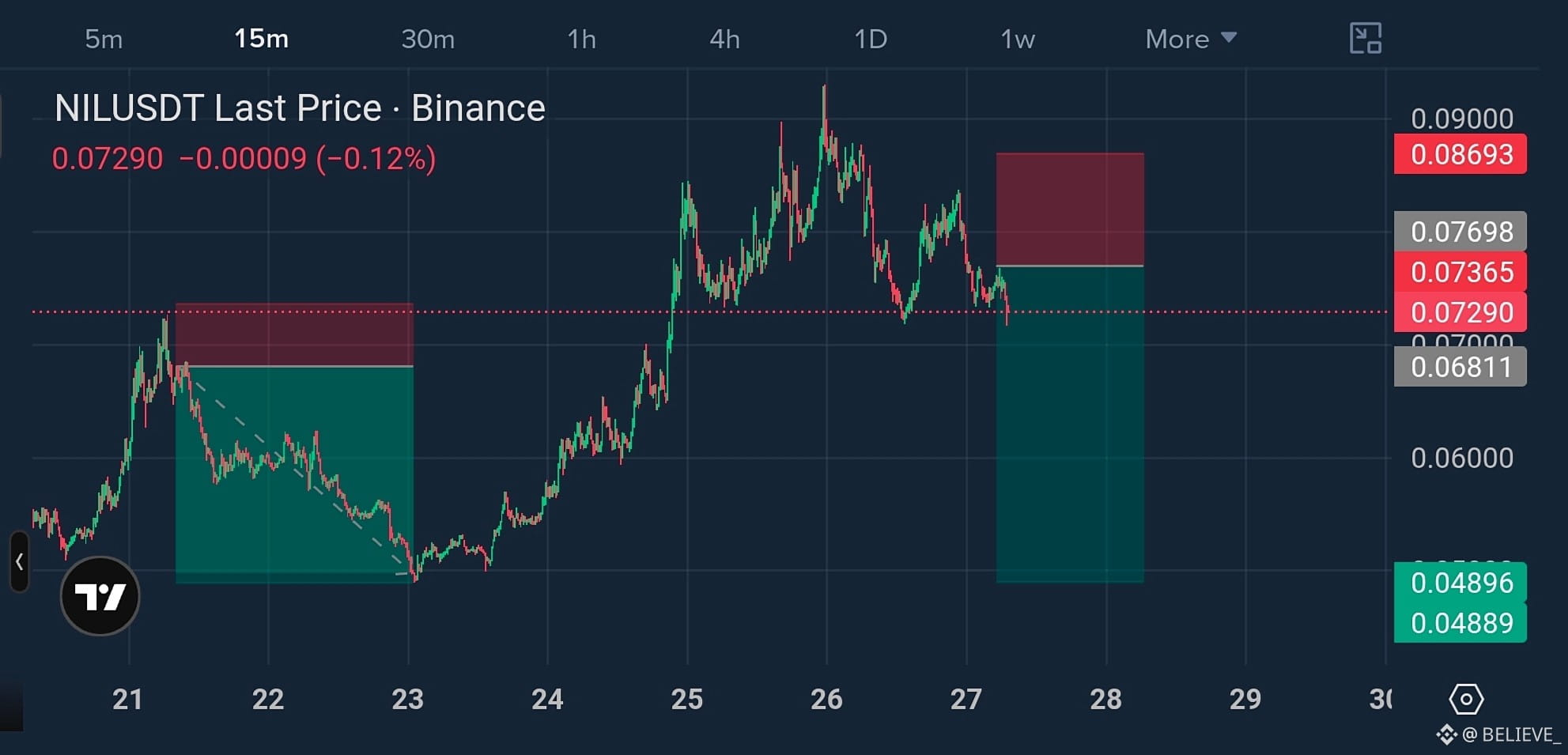Open the More timeframes dropdown
The height and width of the screenshot is (755, 1568).
click(x=1191, y=39)
